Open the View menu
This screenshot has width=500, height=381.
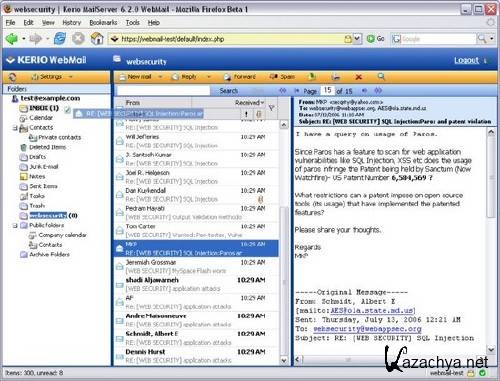point(48,22)
